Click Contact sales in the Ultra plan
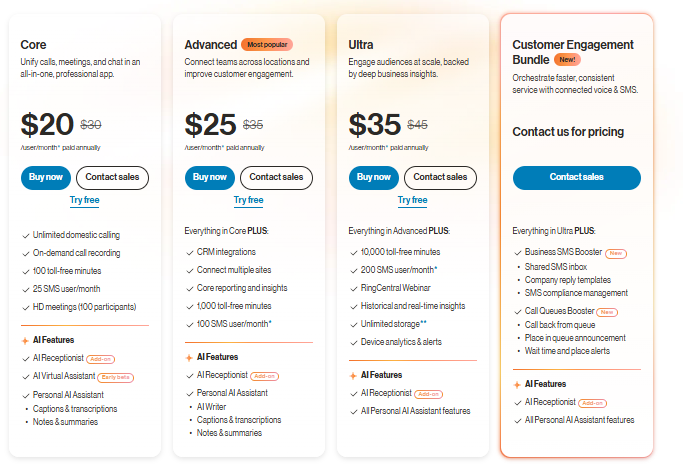This screenshot has width=683, height=476. (441, 177)
